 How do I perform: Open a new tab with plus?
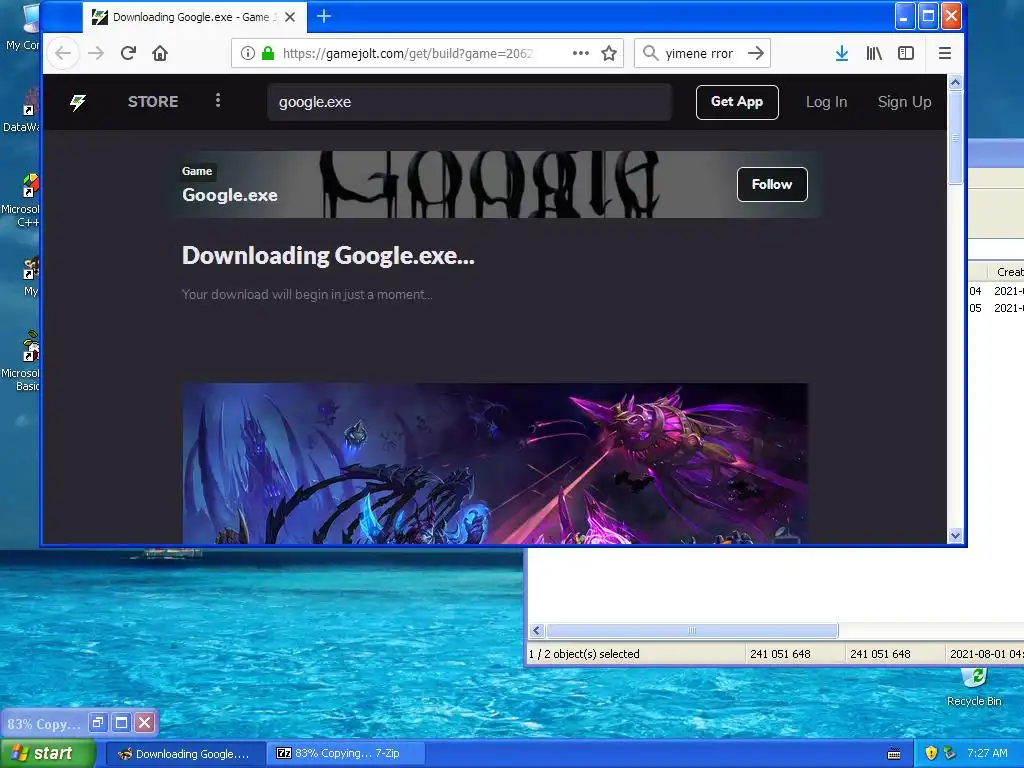pos(324,16)
